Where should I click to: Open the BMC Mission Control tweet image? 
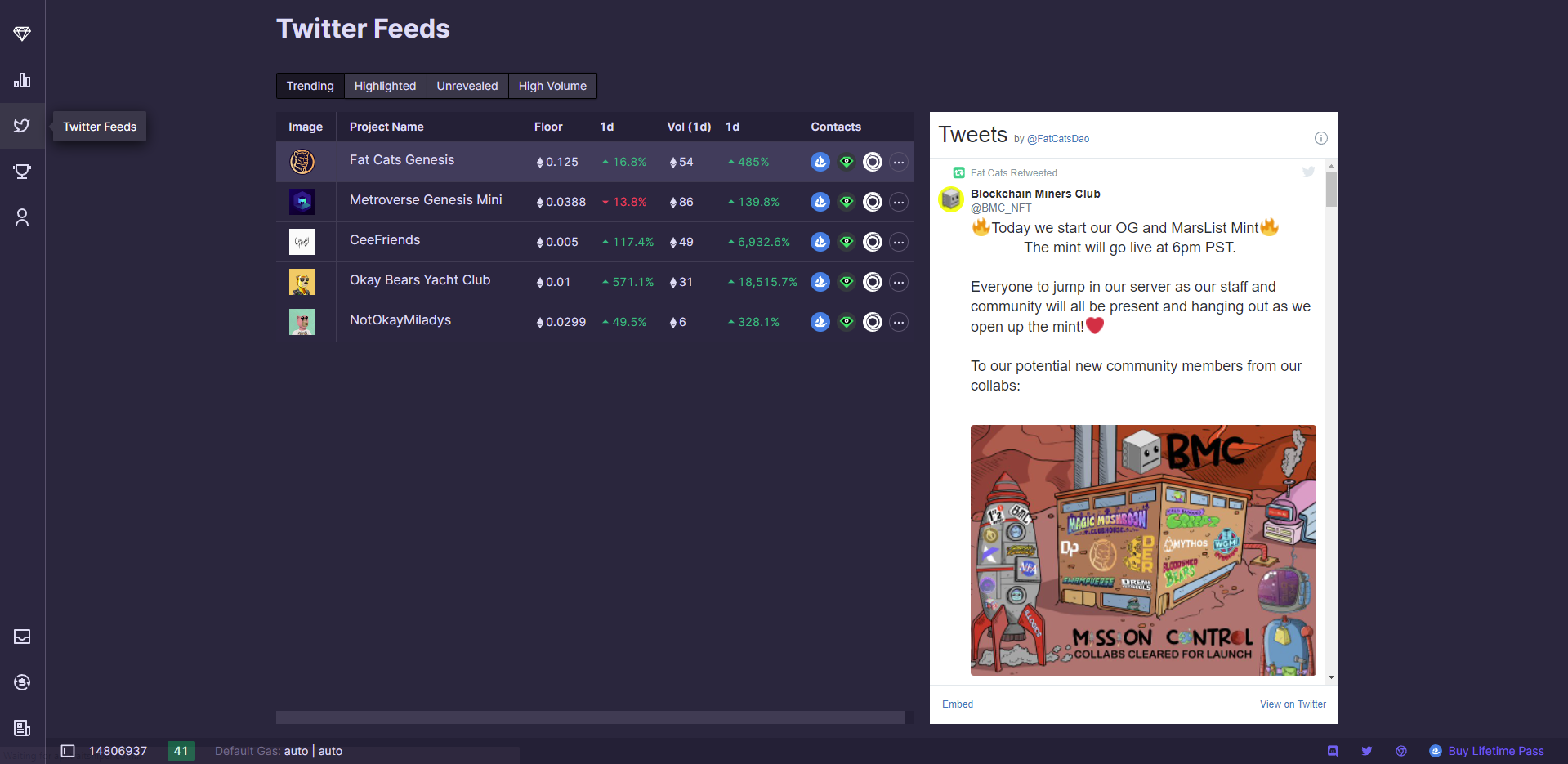pos(1143,550)
